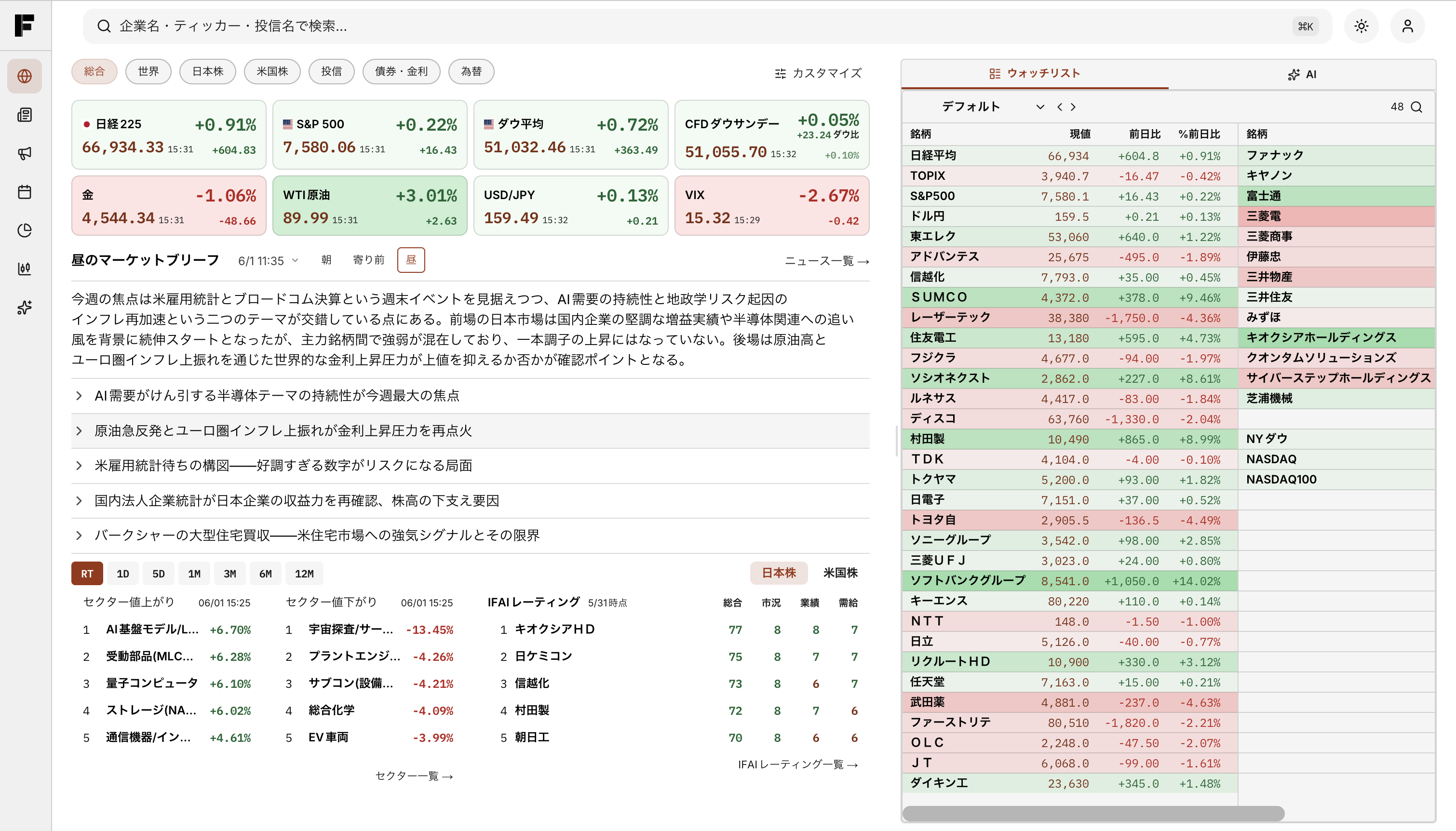Image resolution: width=1456 pixels, height=831 pixels.
Task: Click the 金 gold price card
Action: 169,205
